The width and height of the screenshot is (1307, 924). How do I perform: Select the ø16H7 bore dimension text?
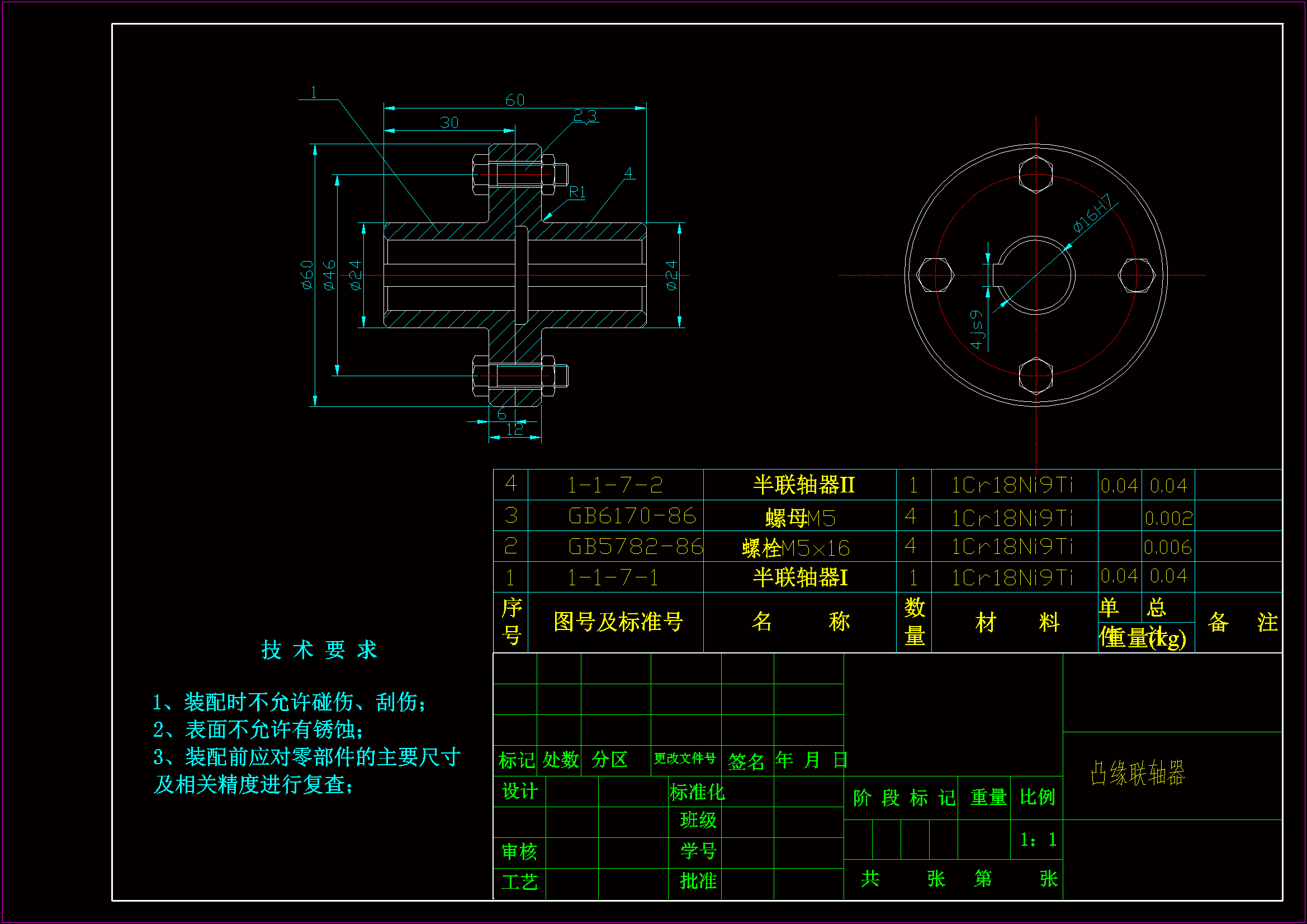click(1092, 214)
